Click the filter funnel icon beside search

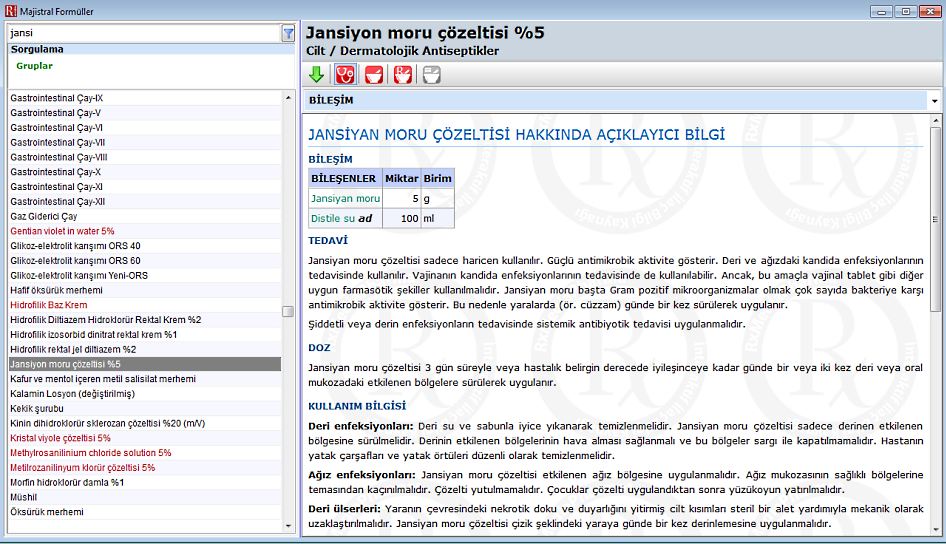click(x=288, y=34)
